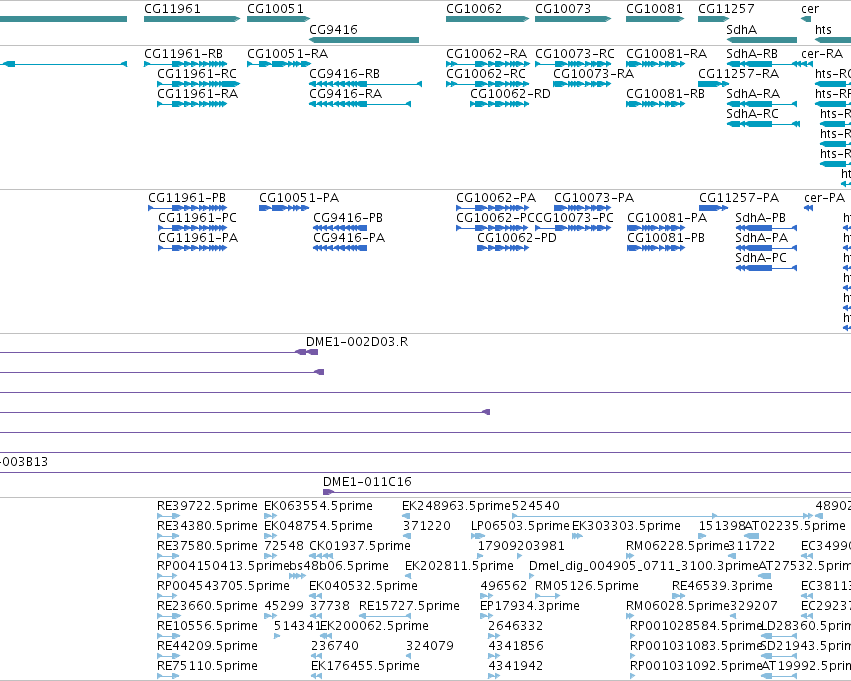The image size is (851, 681).
Task: Select the CG11961 gene feature
Action: pyautogui.click(x=192, y=19)
